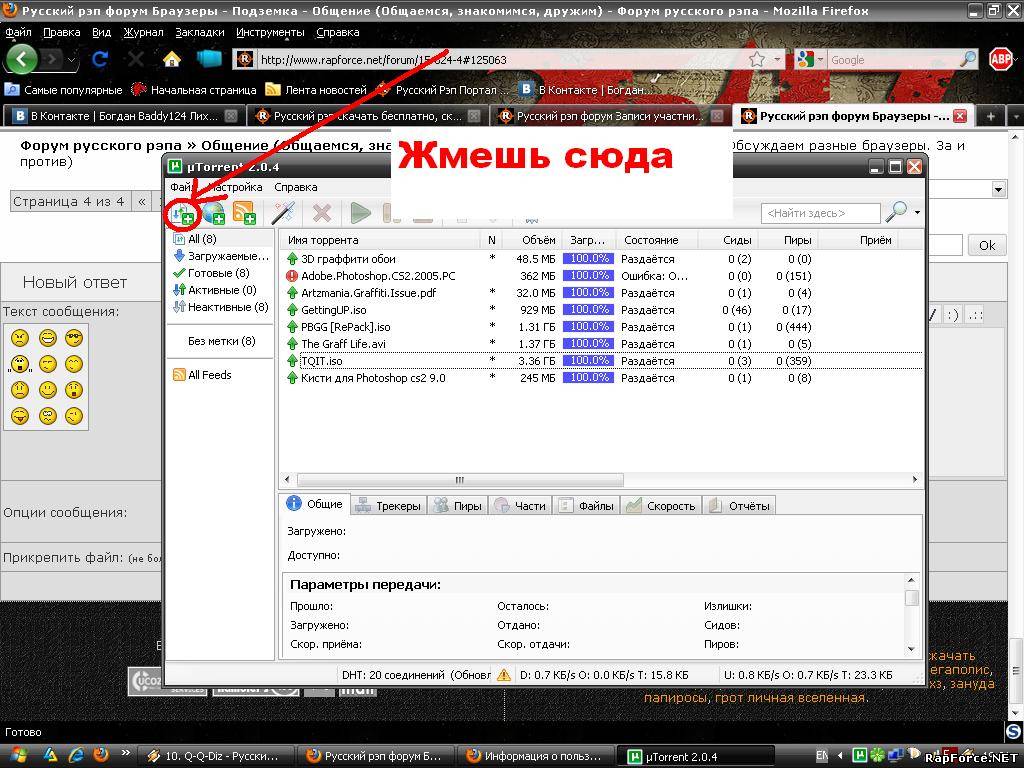The height and width of the screenshot is (768, 1024).
Task: Click the Найти здесь search field
Action: (x=820, y=213)
